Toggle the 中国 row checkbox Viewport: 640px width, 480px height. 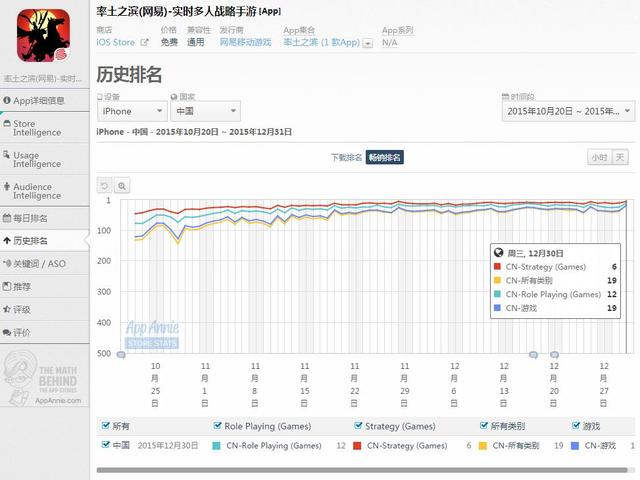106,444
